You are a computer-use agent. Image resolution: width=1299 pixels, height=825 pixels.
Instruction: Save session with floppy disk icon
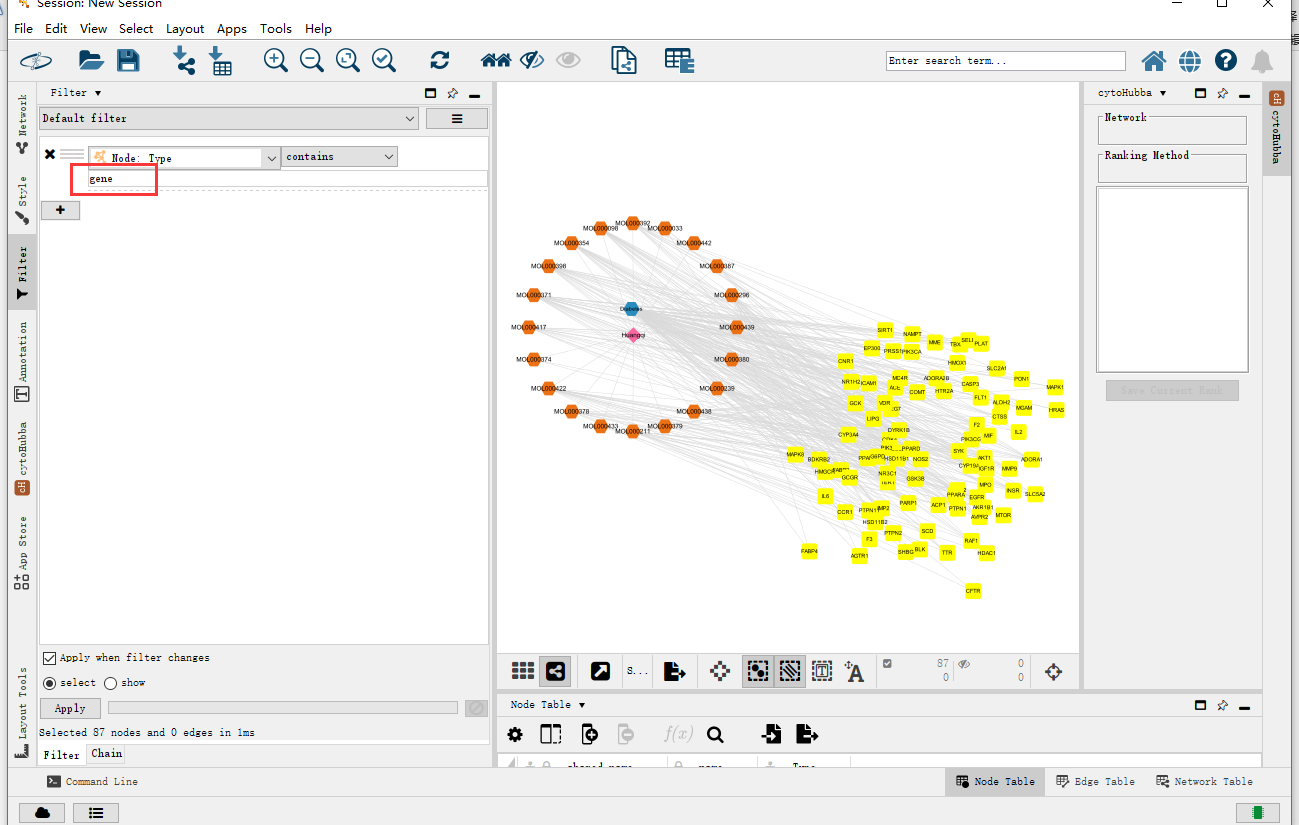coord(128,60)
